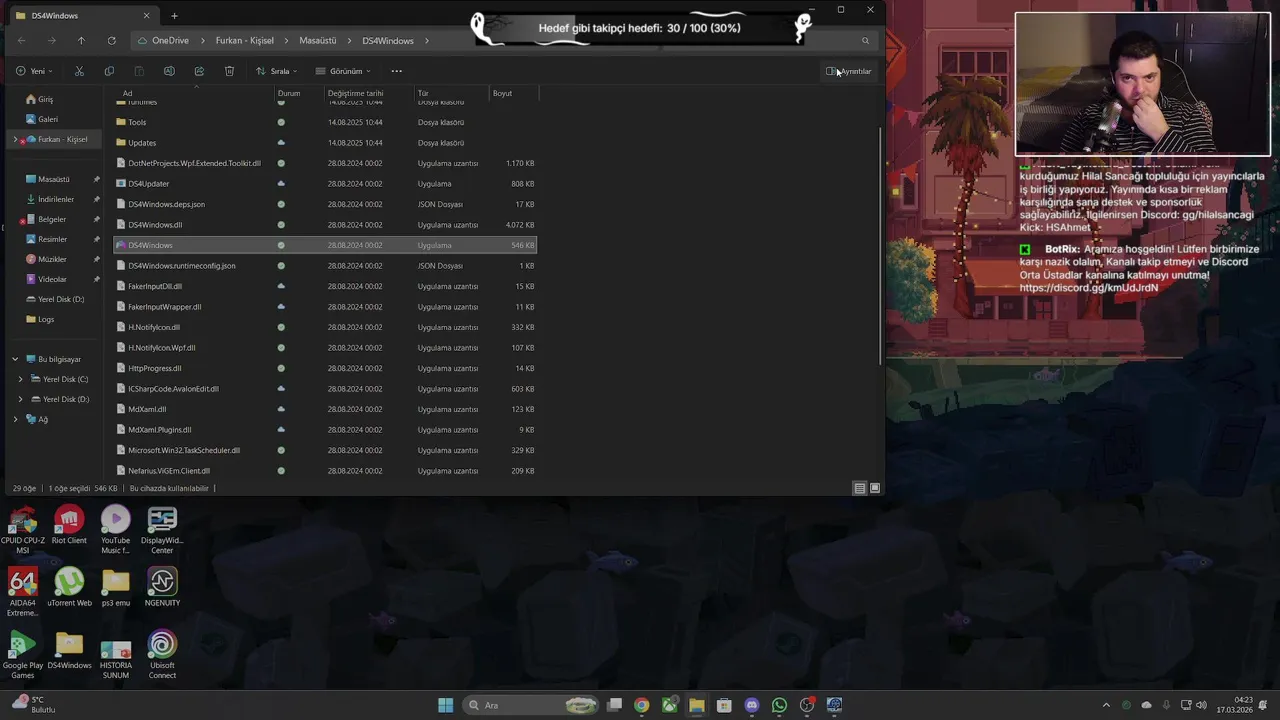Open AIDA64 Extreme desktop icon

[x=22, y=592]
